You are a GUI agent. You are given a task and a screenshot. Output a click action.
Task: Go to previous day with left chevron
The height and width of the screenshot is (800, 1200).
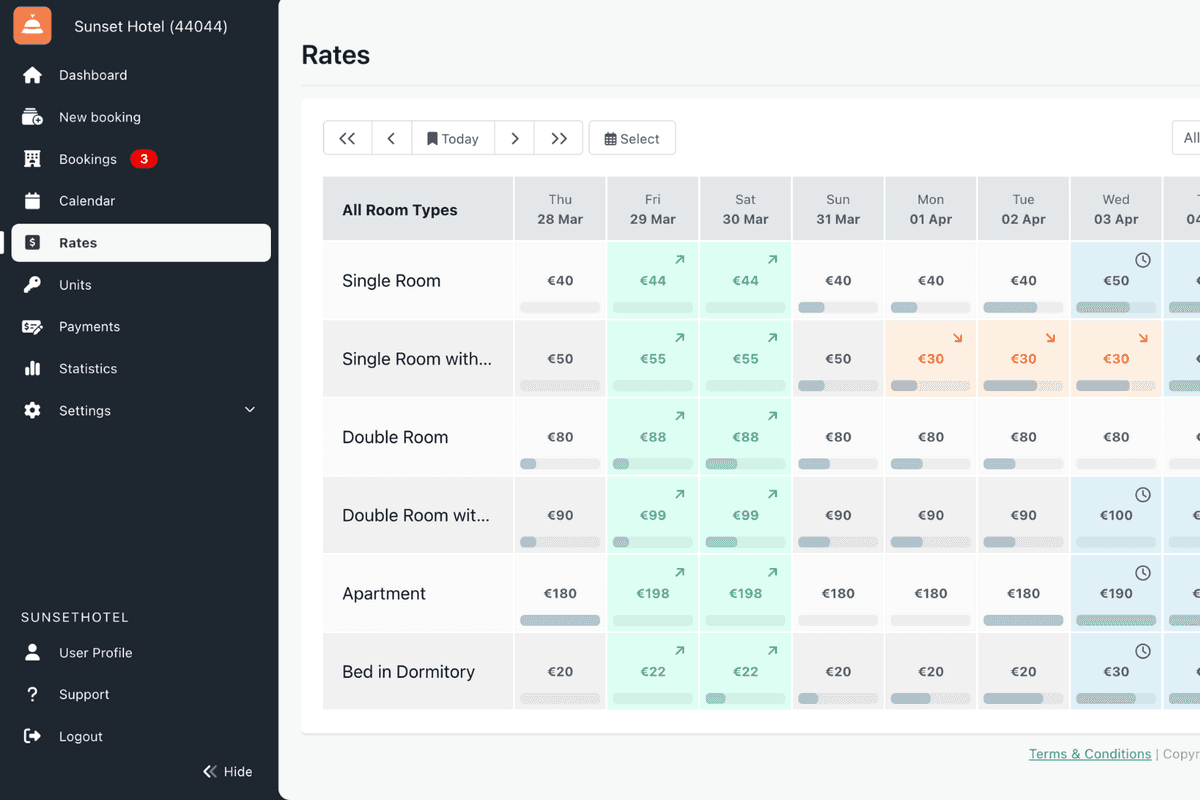(391, 139)
